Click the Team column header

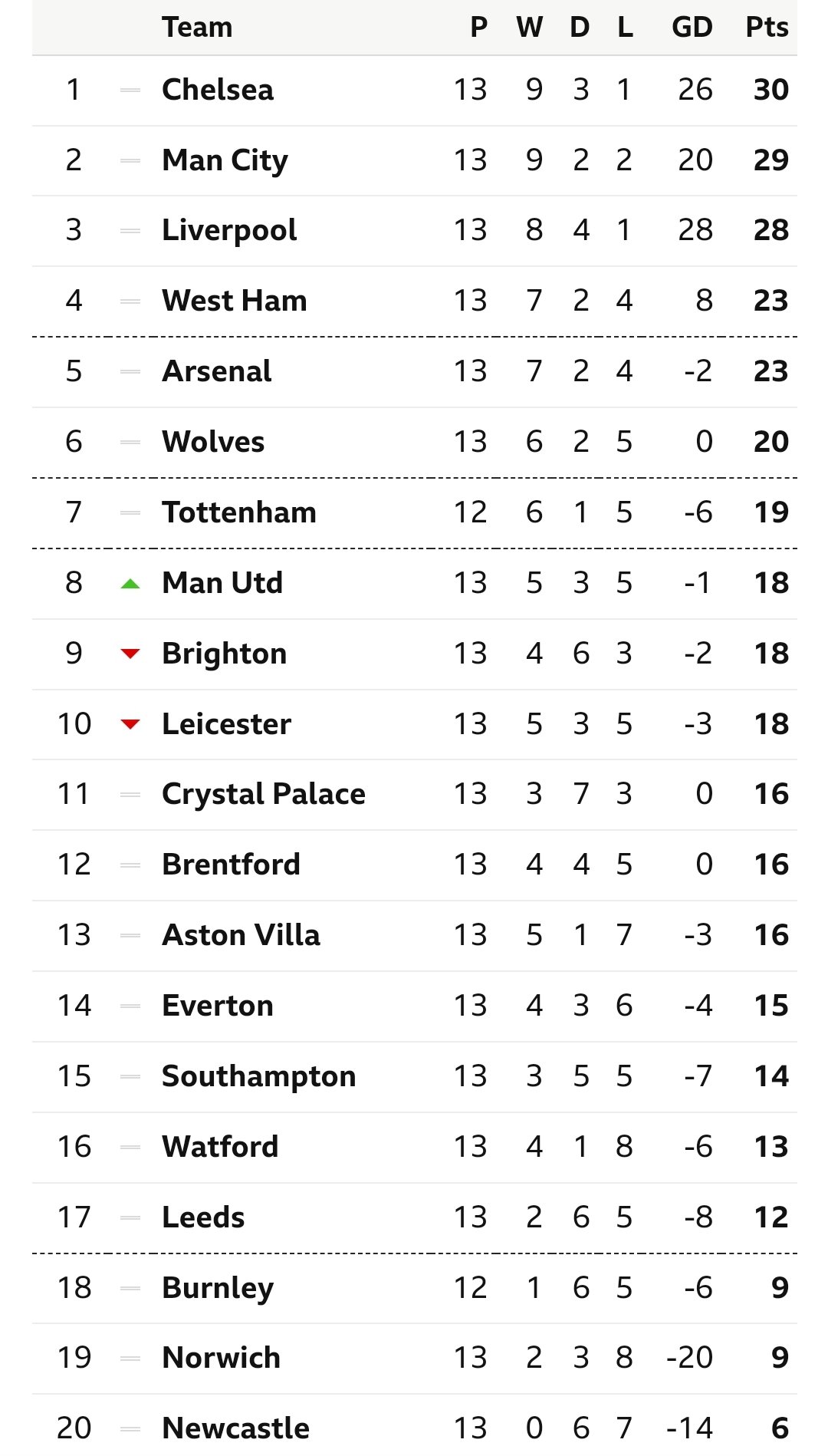tap(197, 27)
